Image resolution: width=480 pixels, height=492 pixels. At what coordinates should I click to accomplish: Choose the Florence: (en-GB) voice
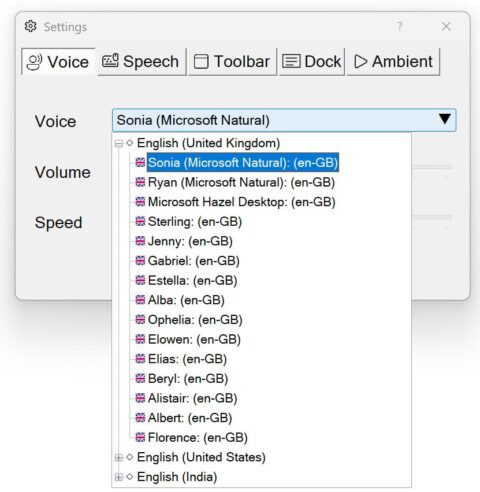coord(198,438)
